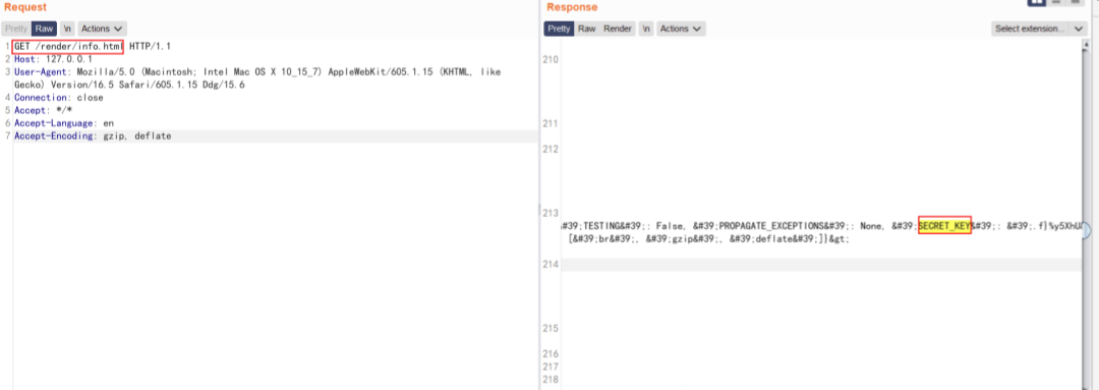
Task: Click the GET /render/info.html request line
Action: pyautogui.click(x=68, y=46)
